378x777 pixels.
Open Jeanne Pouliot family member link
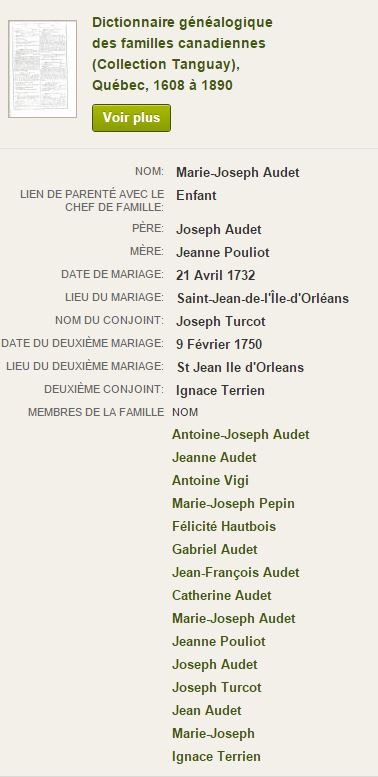pyautogui.click(x=218, y=641)
